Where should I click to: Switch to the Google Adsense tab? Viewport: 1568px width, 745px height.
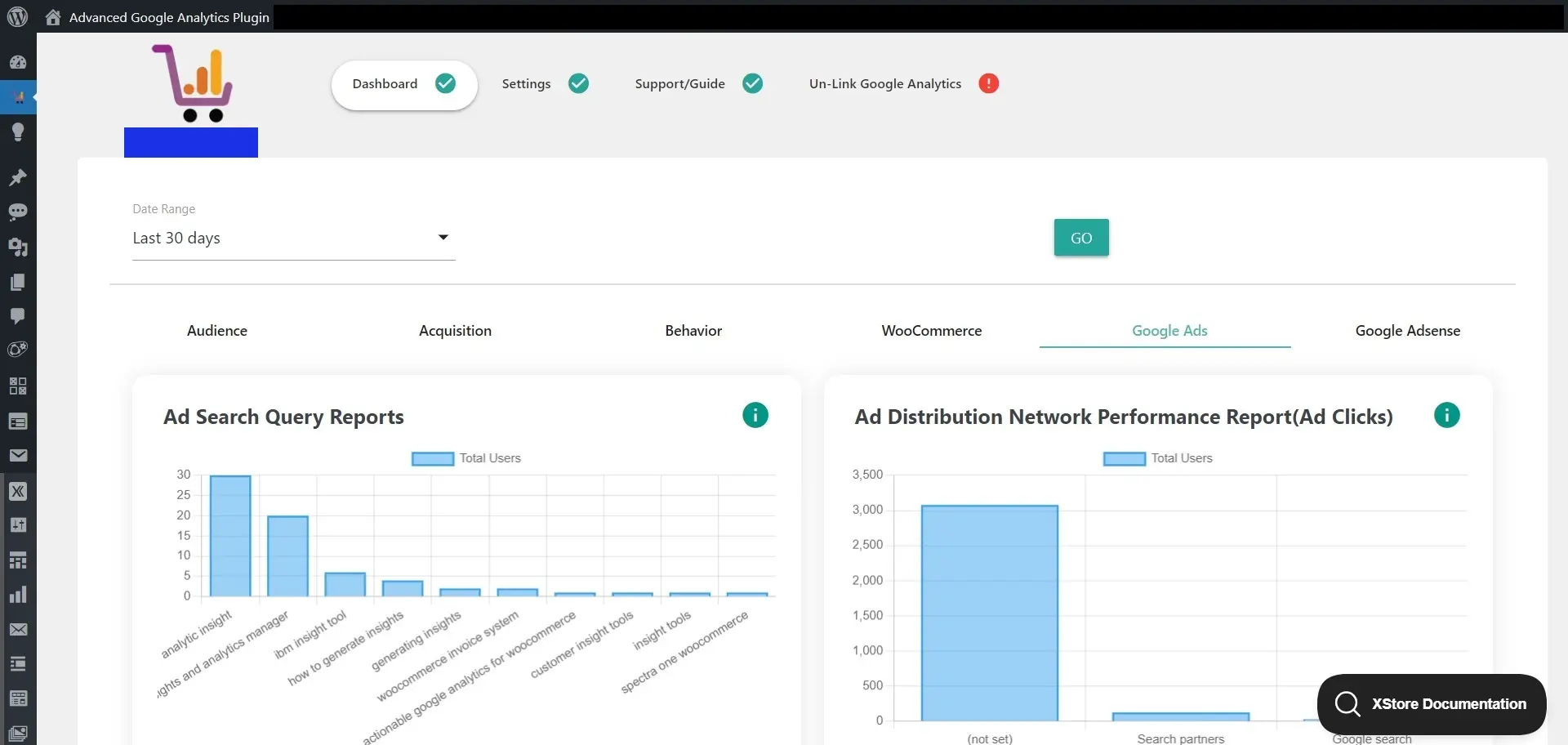[1408, 331]
